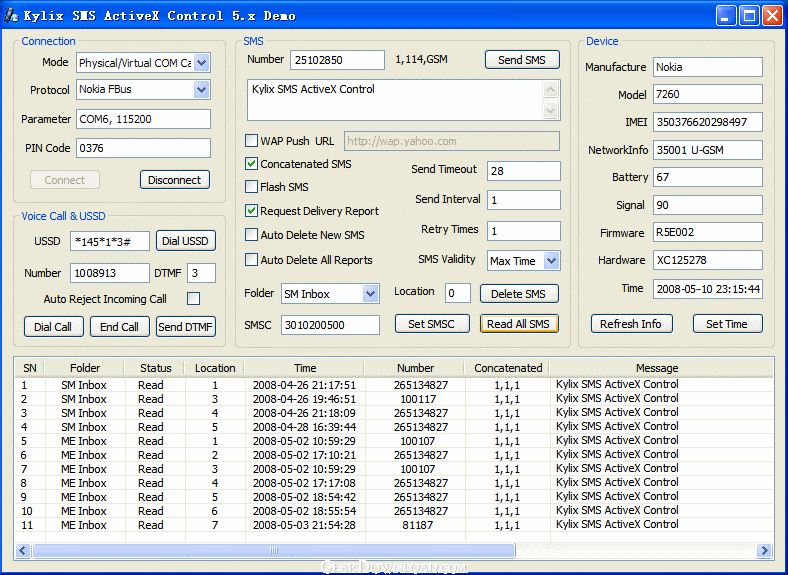
Task: Click the Parameter input field
Action: [x=143, y=119]
